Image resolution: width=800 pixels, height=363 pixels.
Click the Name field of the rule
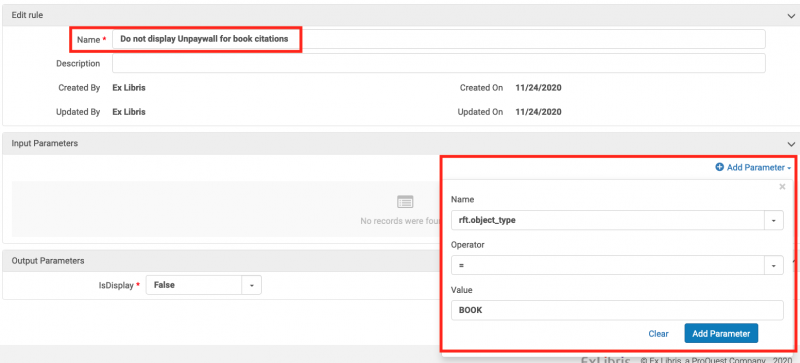(x=438, y=39)
